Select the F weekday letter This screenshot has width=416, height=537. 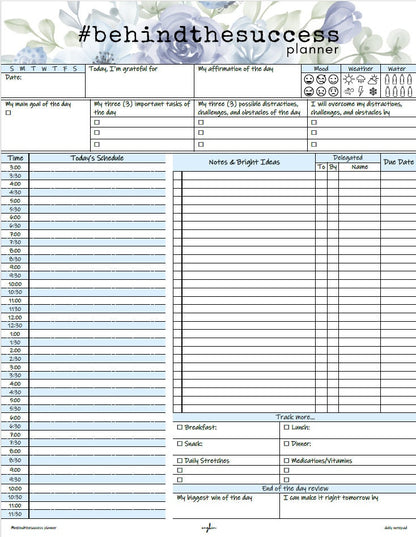pyautogui.click(x=65, y=68)
